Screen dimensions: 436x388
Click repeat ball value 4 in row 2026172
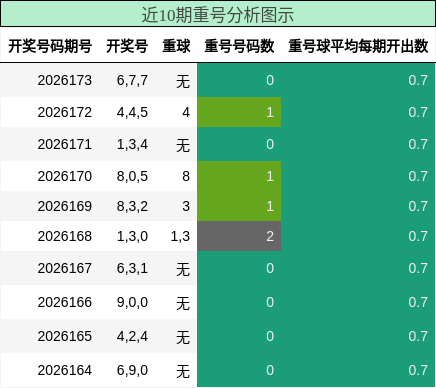coord(186,112)
